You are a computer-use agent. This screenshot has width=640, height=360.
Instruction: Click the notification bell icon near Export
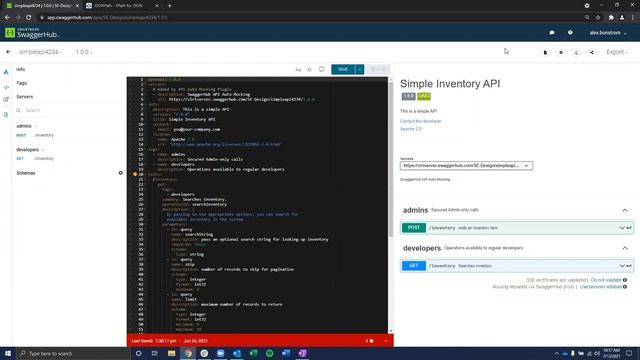[x=576, y=52]
